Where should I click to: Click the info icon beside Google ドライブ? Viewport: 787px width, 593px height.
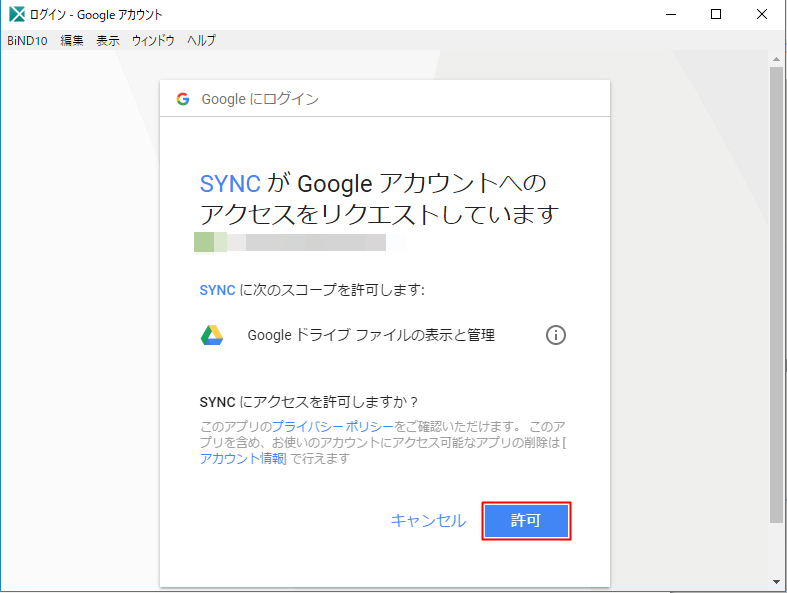[556, 335]
